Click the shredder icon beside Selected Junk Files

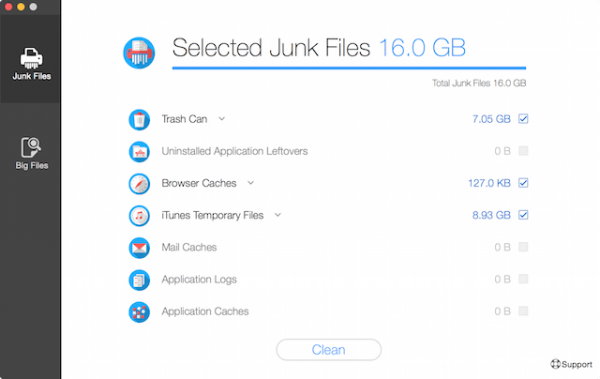(x=139, y=53)
